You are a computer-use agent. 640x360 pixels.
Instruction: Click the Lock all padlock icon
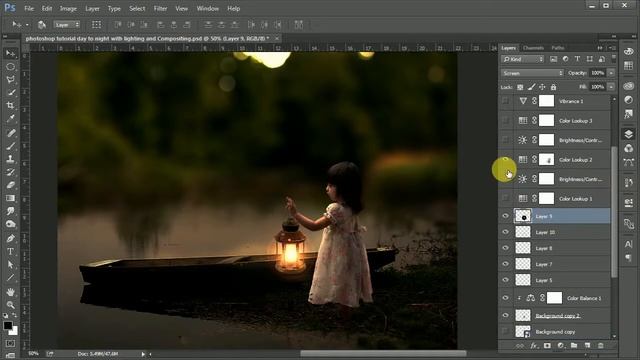pyautogui.click(x=553, y=87)
